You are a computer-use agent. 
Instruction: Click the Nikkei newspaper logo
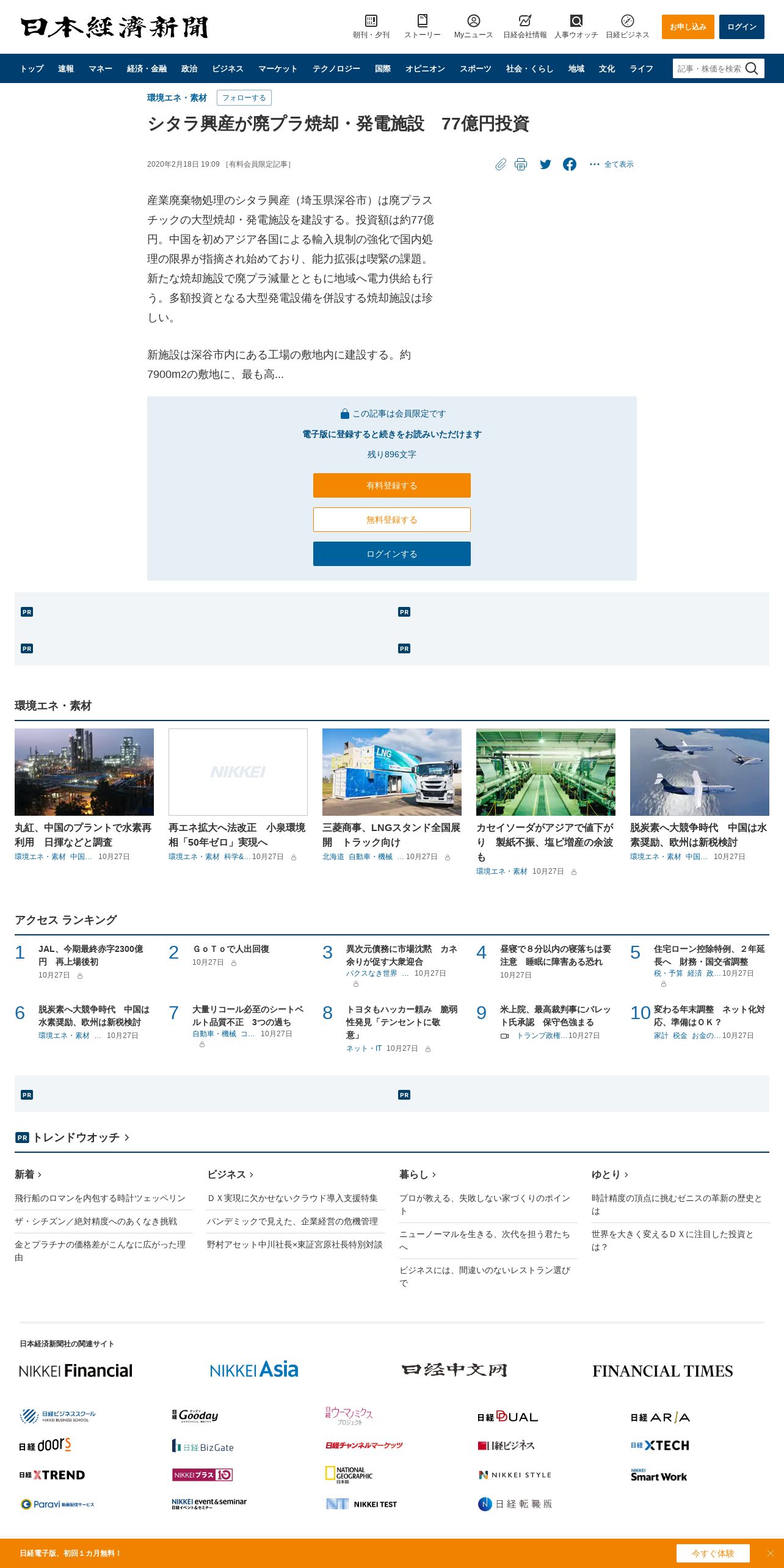[x=114, y=27]
